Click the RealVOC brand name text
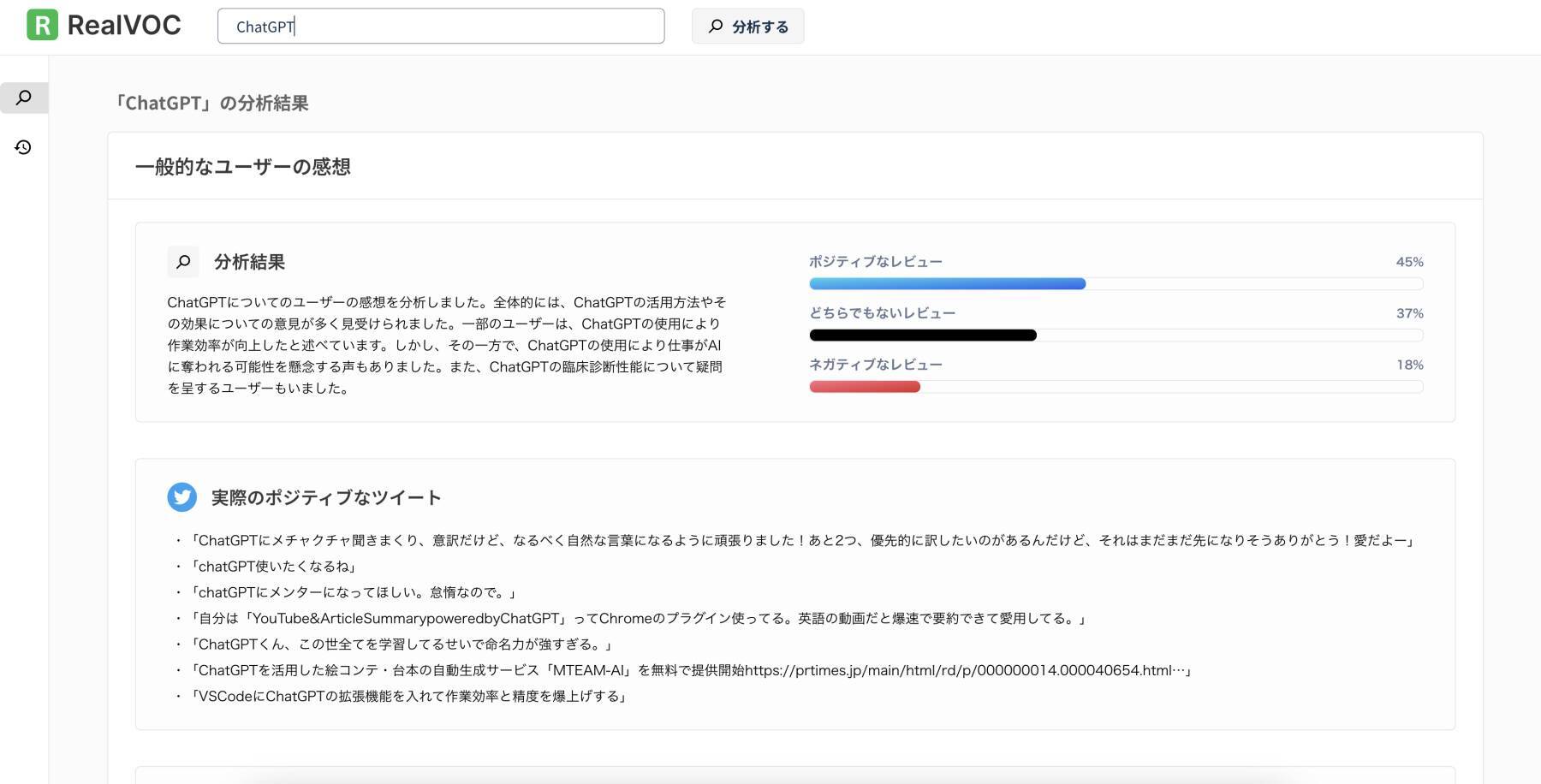The width and height of the screenshot is (1541, 784). pyautogui.click(x=124, y=25)
